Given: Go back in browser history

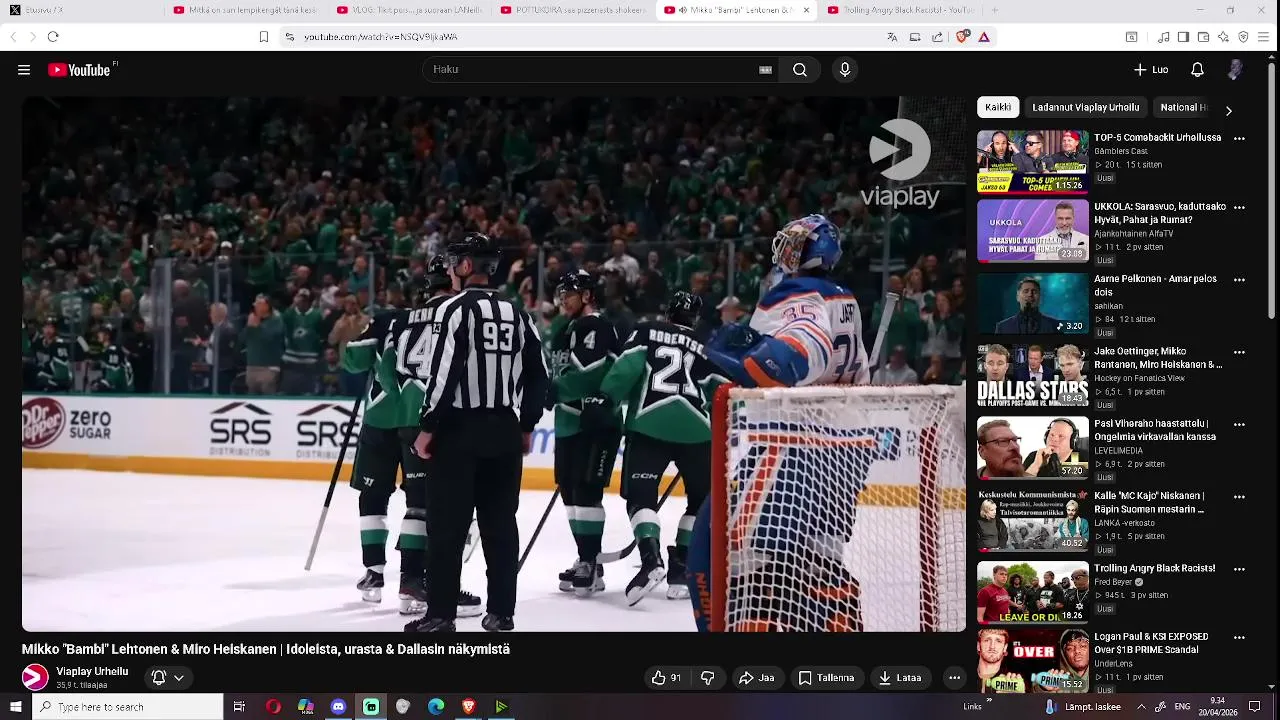Looking at the screenshot, I should point(13,37).
